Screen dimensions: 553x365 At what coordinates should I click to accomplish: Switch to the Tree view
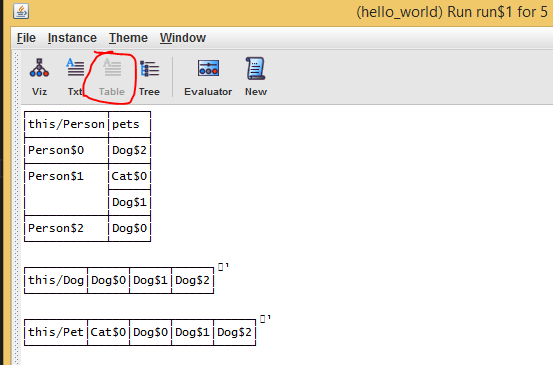(x=149, y=77)
